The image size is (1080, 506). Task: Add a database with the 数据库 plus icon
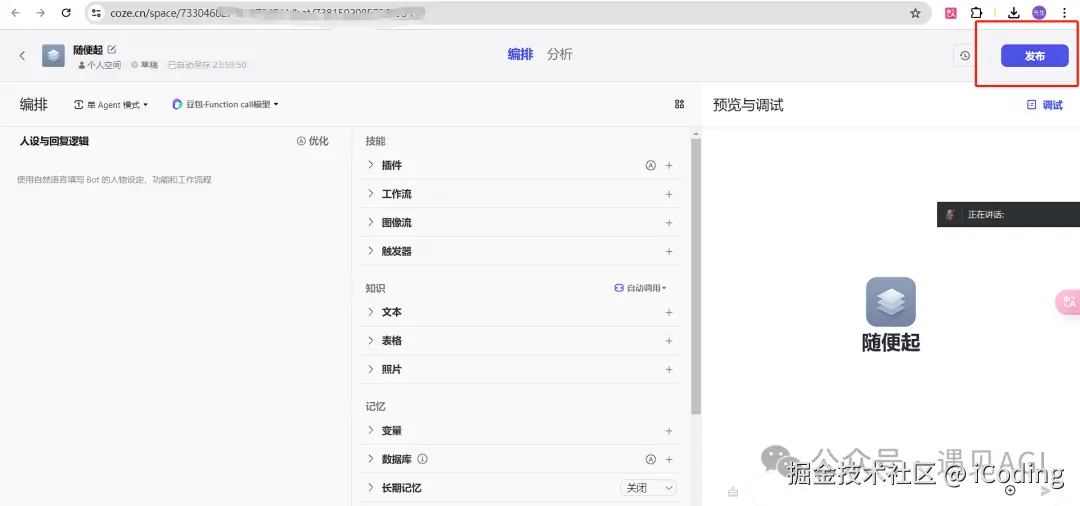(x=669, y=459)
